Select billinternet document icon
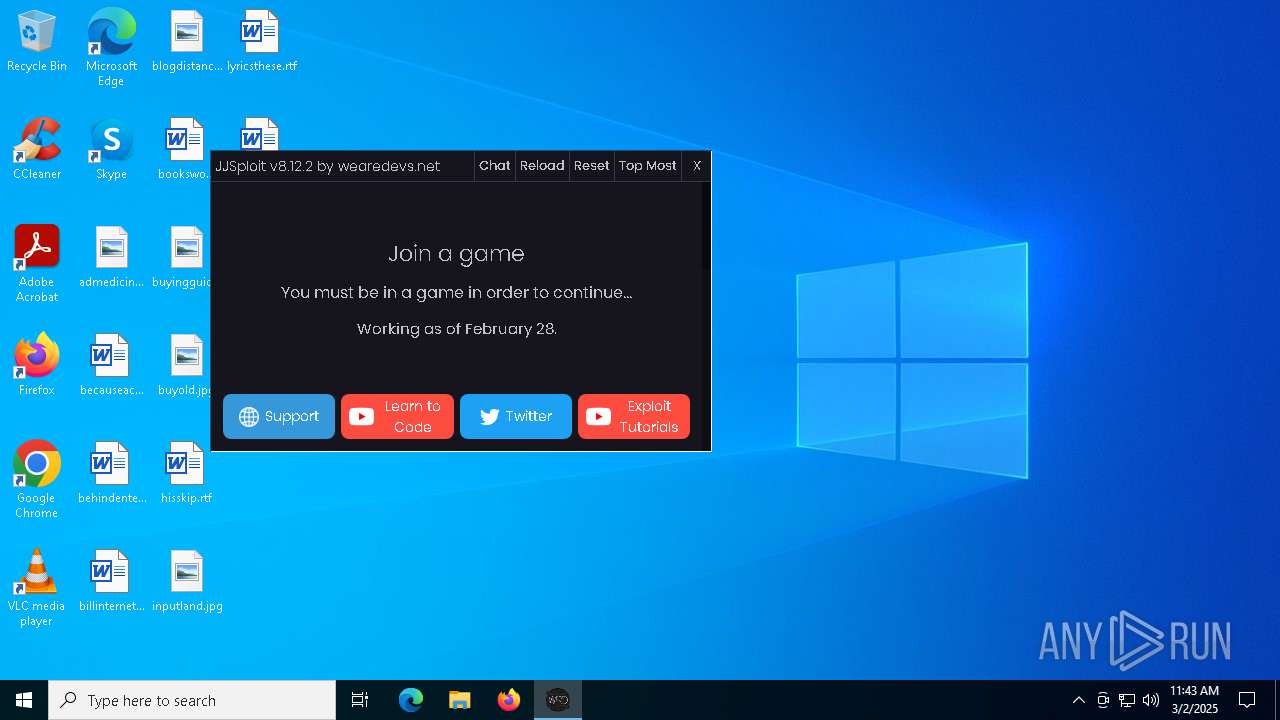 pyautogui.click(x=111, y=581)
